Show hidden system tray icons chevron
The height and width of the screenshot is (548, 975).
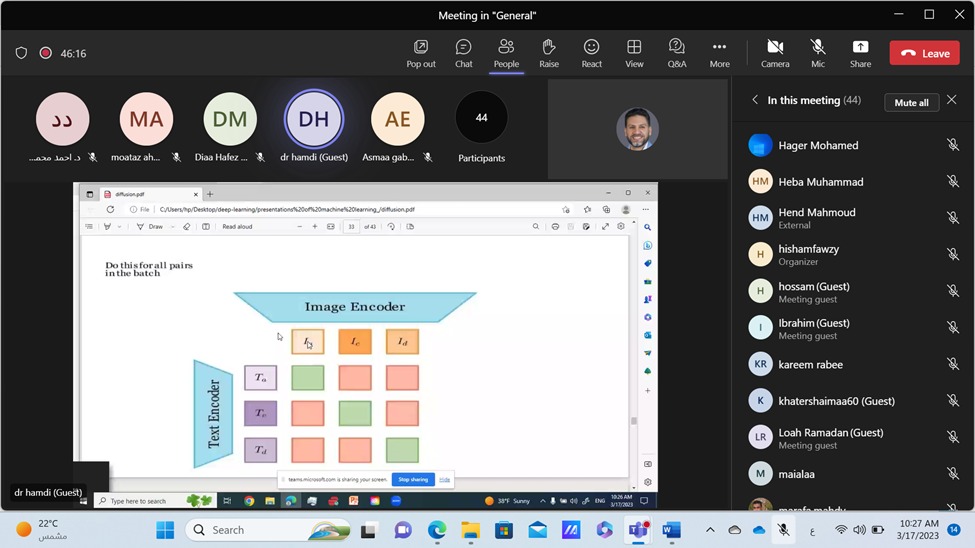[x=710, y=530]
